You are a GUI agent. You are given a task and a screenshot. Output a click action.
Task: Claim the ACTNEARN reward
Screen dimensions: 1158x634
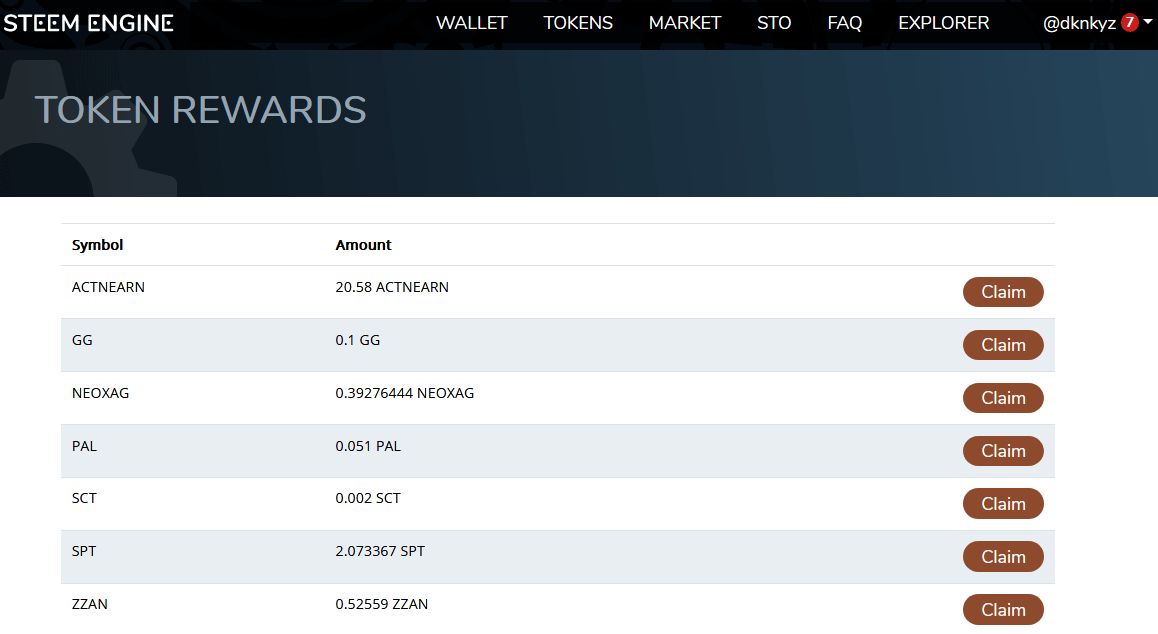click(1003, 292)
